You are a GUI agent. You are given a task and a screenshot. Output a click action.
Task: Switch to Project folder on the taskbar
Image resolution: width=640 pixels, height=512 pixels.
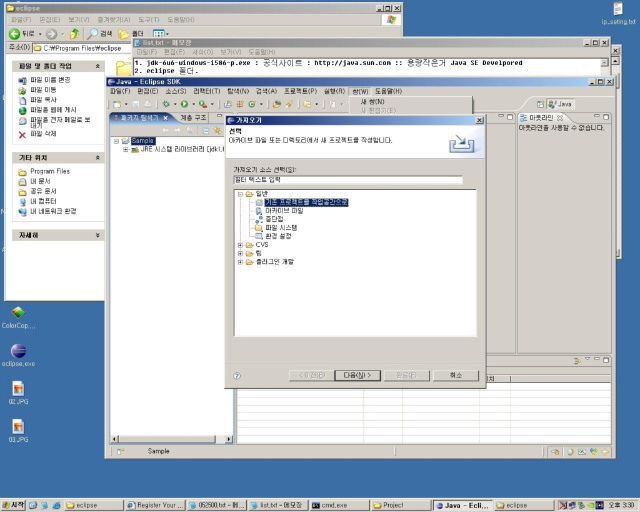400,505
